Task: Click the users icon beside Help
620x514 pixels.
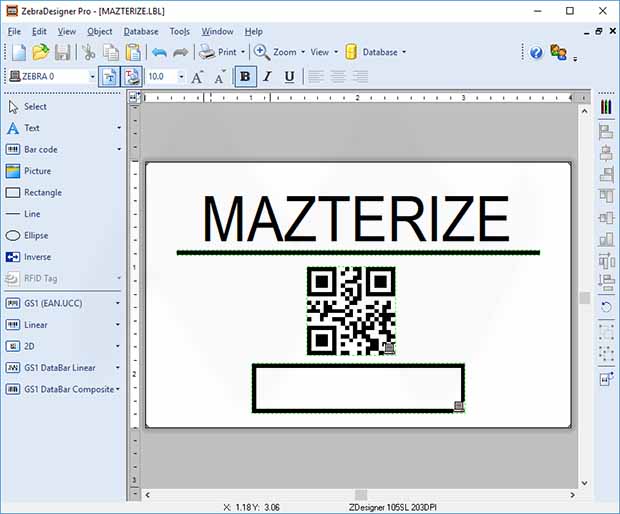Action: 558,52
